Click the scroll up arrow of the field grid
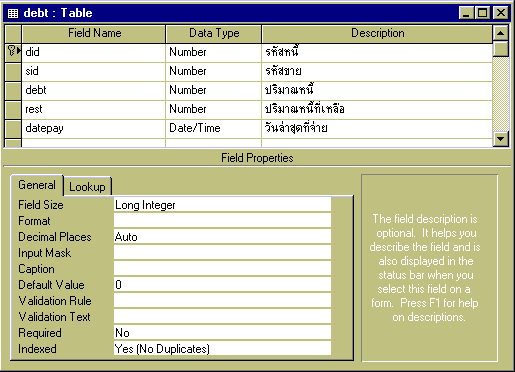515x372 pixels. pos(500,33)
